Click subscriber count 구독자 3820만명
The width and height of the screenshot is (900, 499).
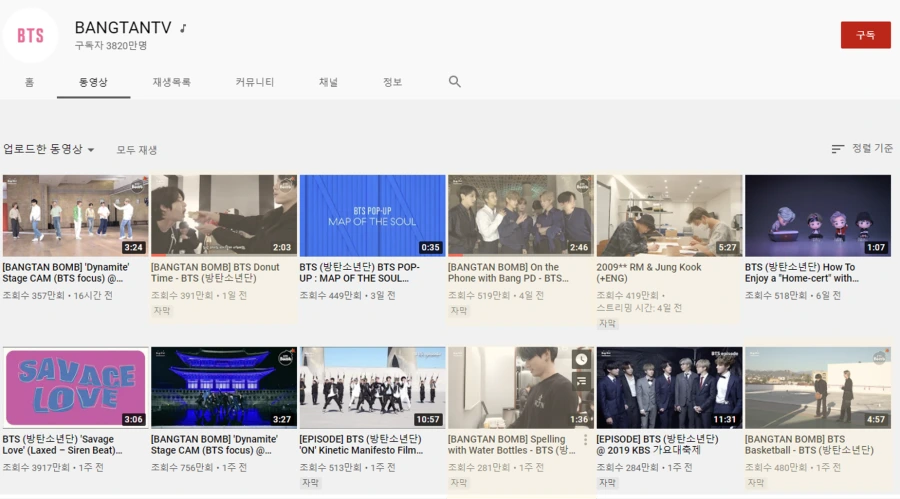tap(111, 45)
